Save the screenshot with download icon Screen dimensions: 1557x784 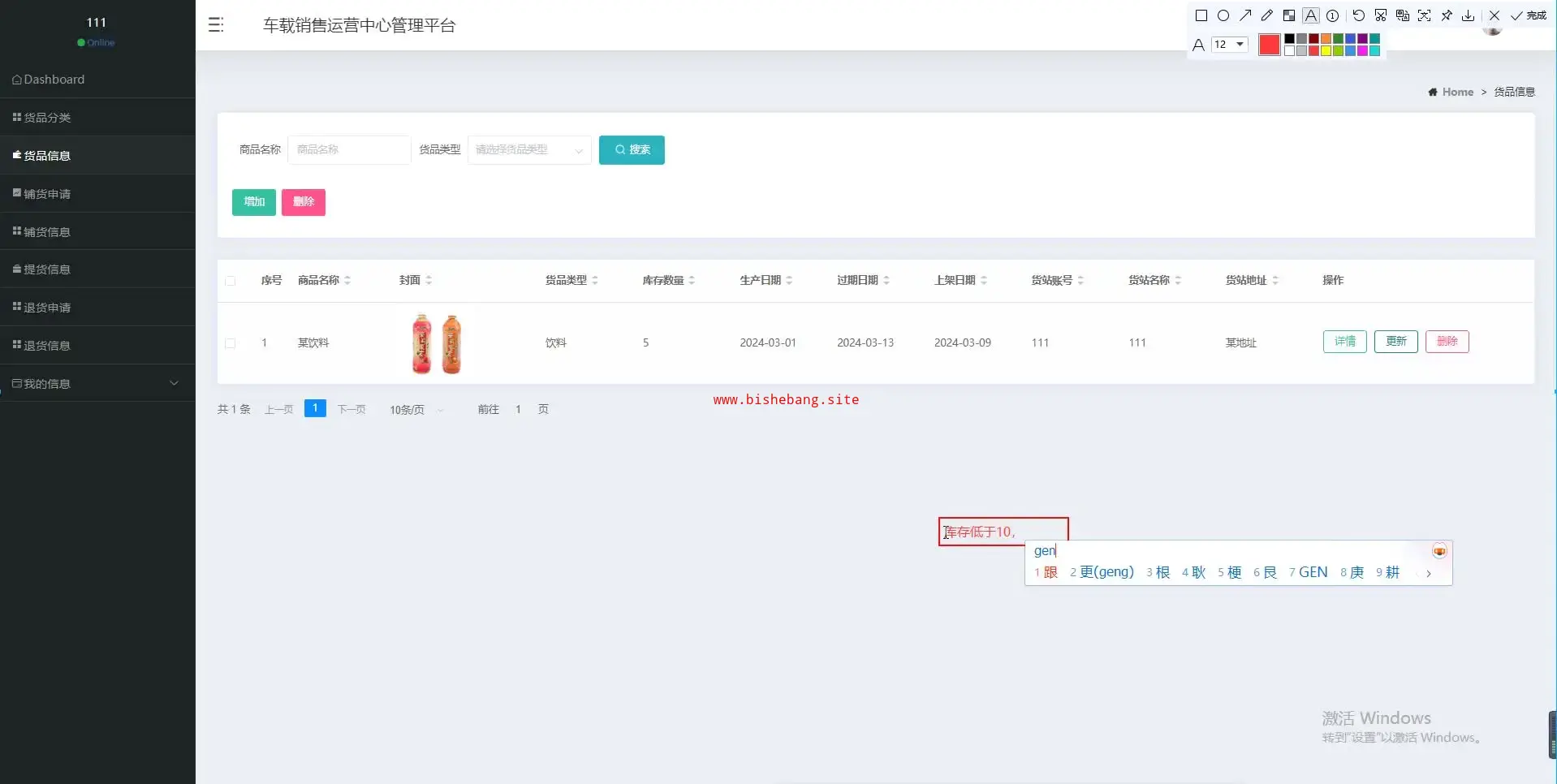(1469, 15)
